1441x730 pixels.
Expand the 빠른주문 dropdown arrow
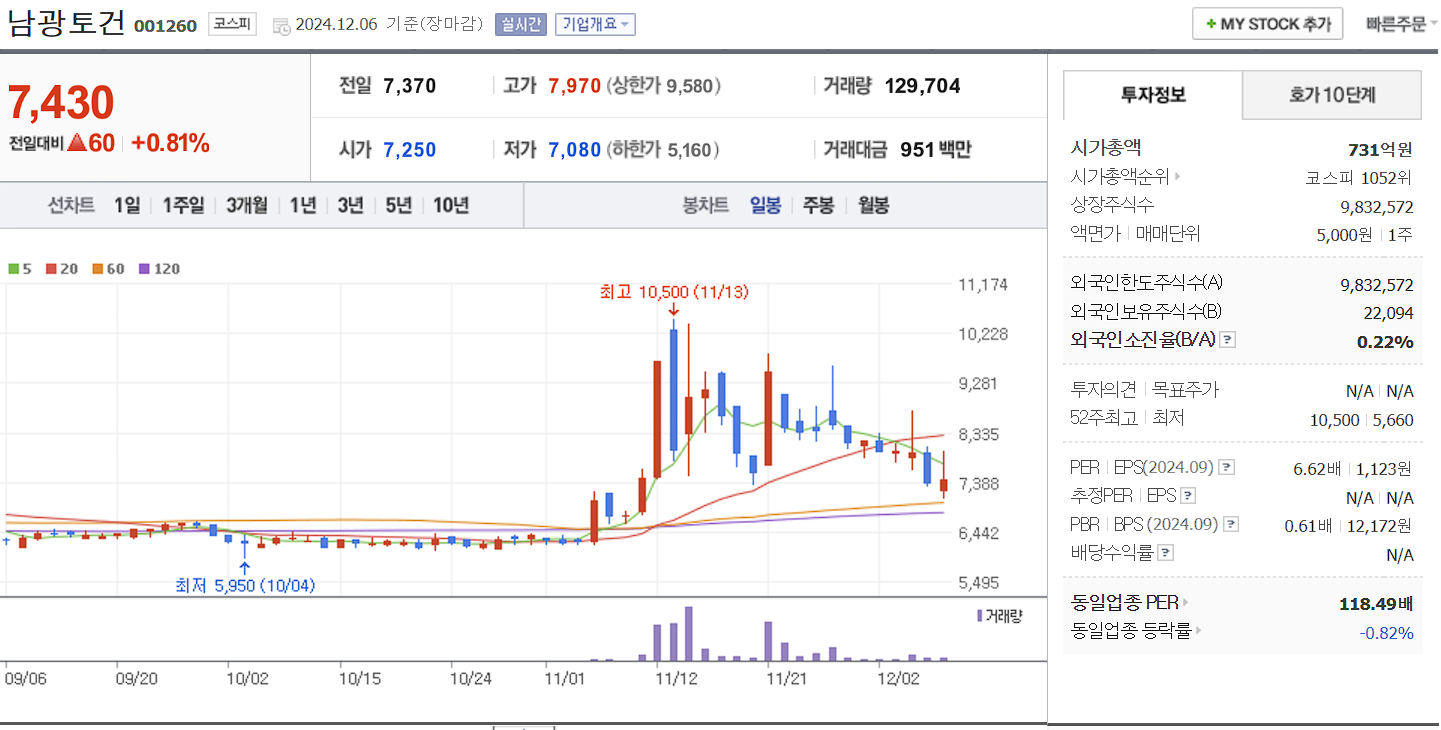1430,21
